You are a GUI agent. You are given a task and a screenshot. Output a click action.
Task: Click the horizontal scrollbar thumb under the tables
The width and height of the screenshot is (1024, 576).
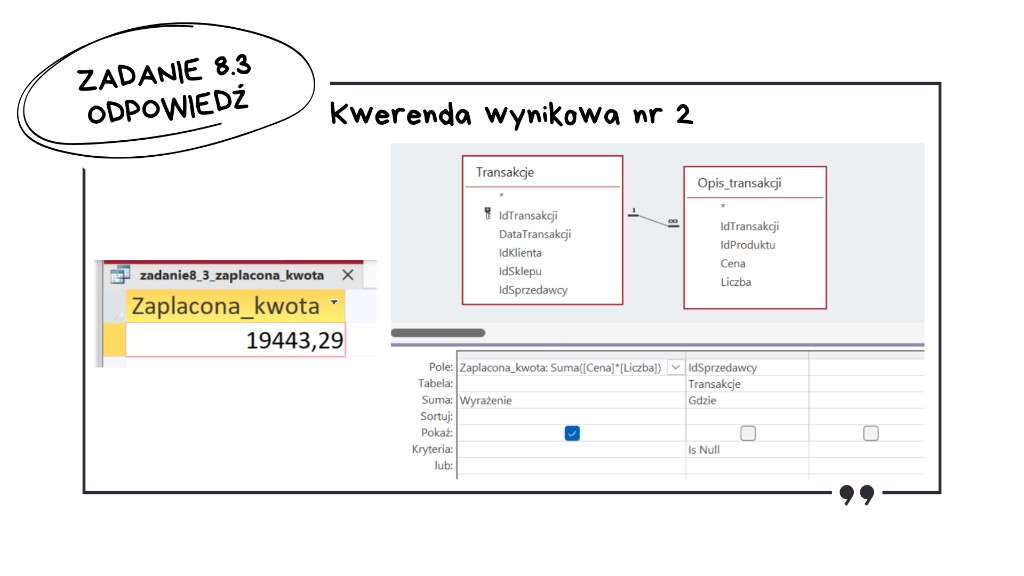pos(438,333)
